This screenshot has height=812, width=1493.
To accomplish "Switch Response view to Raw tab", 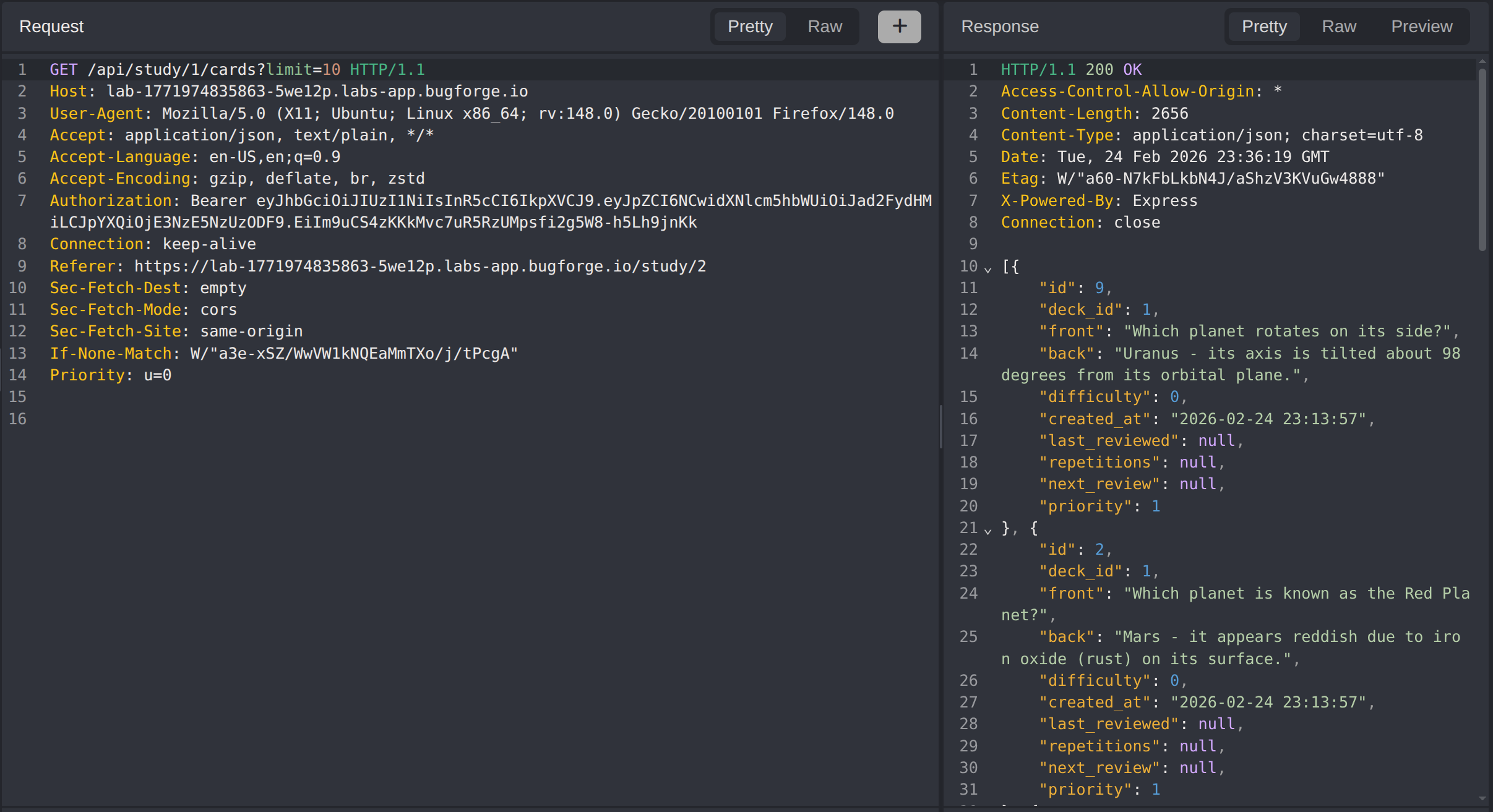I will point(1338,27).
